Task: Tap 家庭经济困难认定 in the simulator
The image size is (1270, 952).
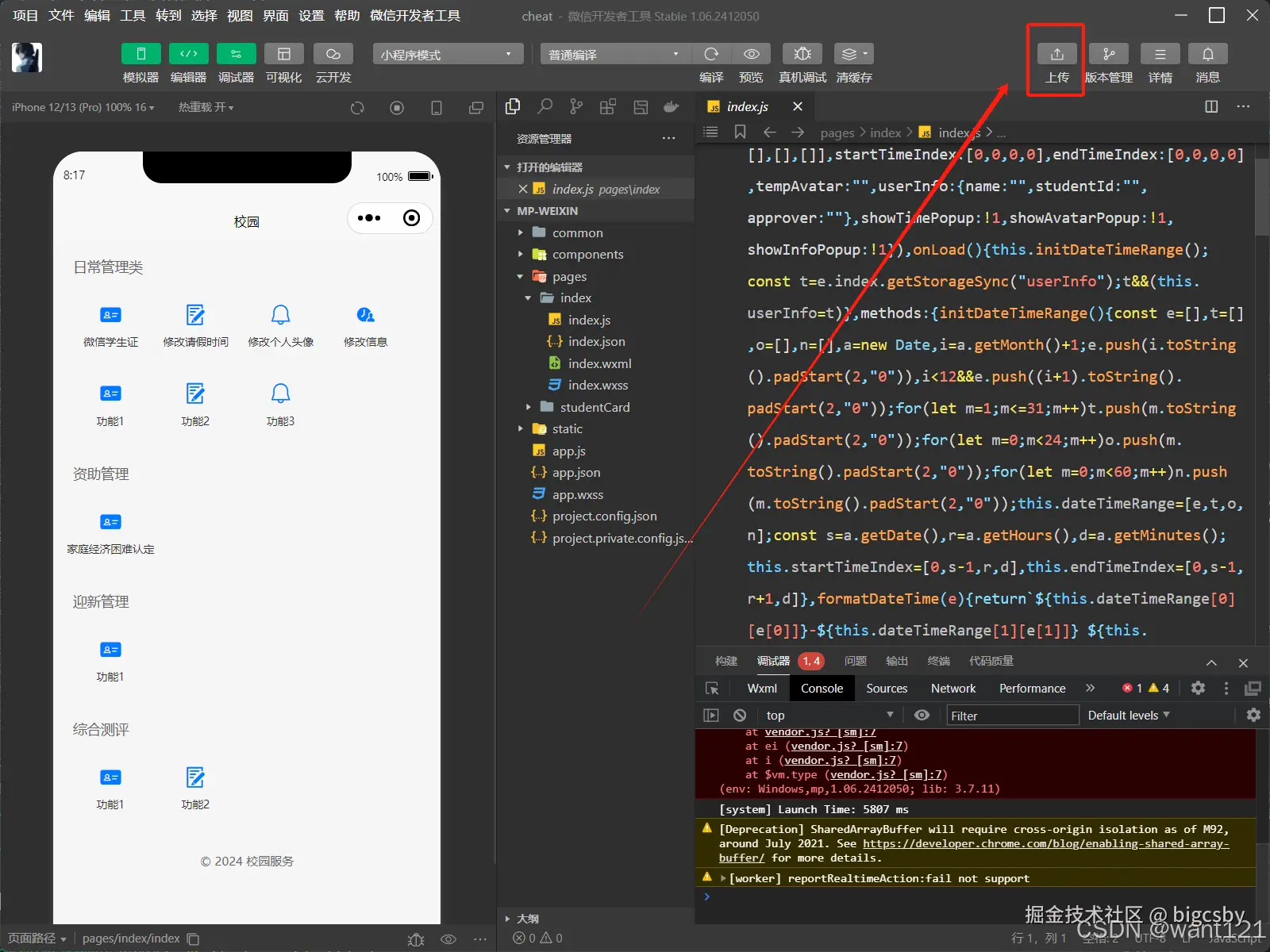Action: pos(110,533)
